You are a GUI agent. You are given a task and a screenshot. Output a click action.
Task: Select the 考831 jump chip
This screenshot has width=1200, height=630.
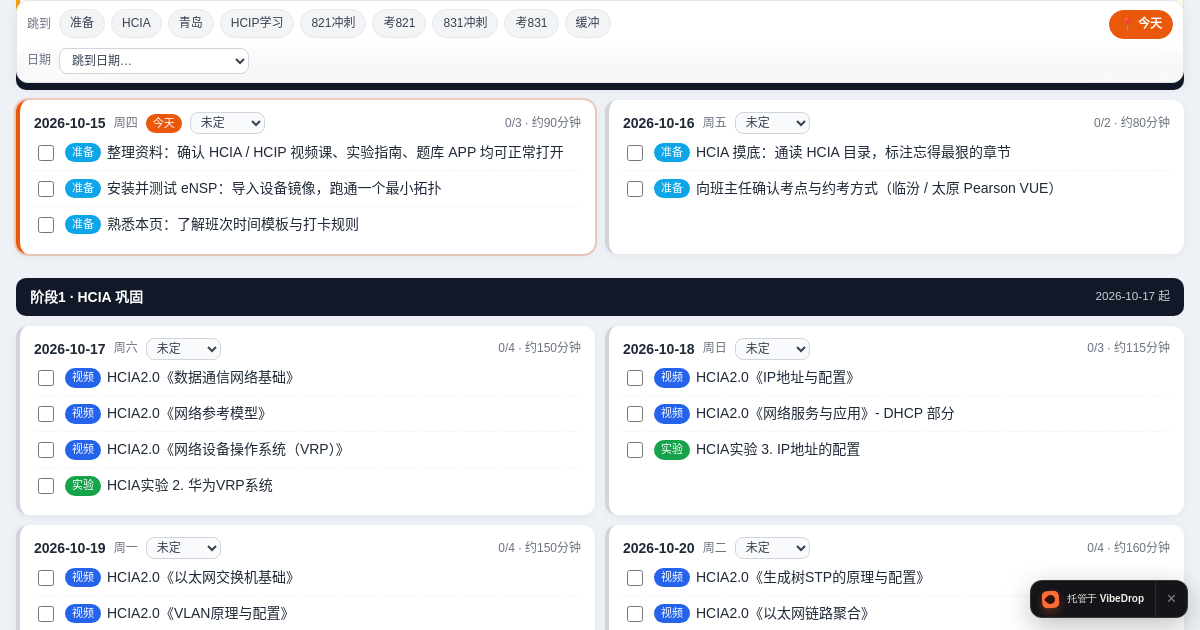[531, 23]
